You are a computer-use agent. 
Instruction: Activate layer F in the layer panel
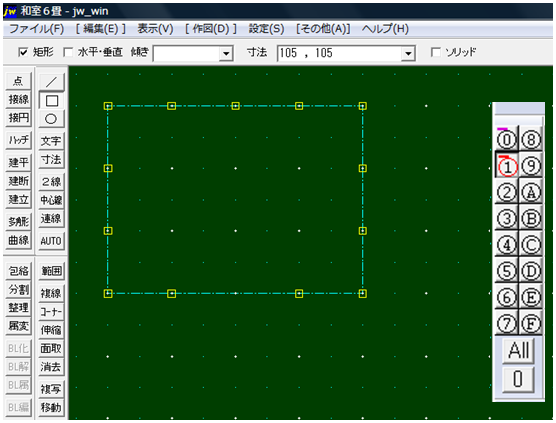coord(530,323)
